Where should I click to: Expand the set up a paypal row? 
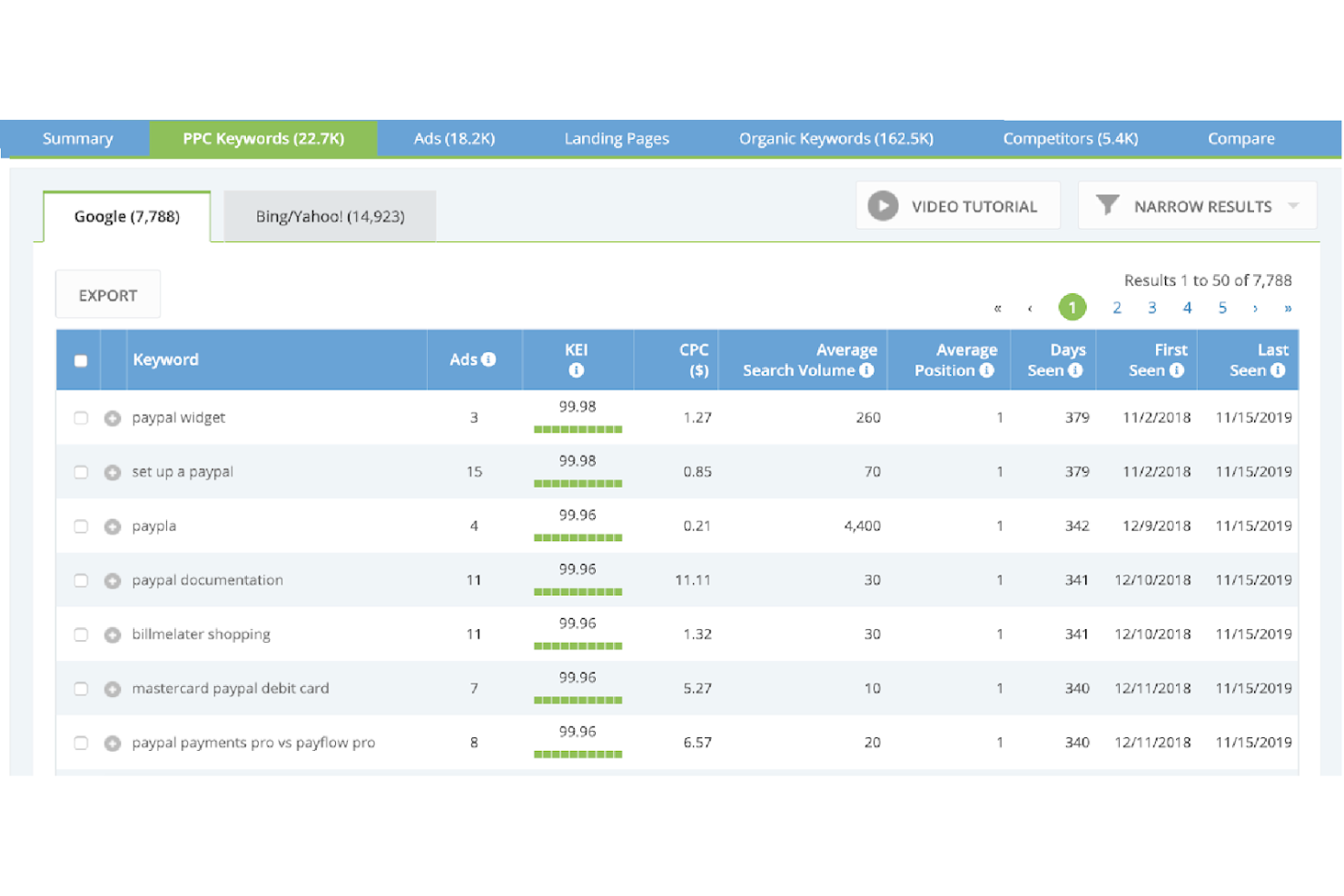point(113,472)
